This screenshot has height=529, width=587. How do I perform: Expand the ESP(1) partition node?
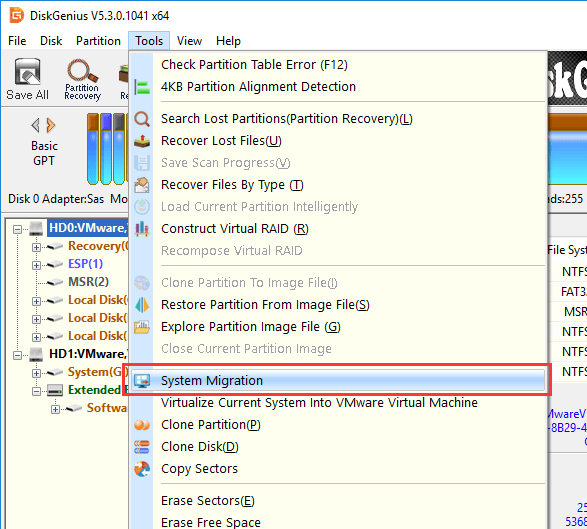(x=36, y=265)
